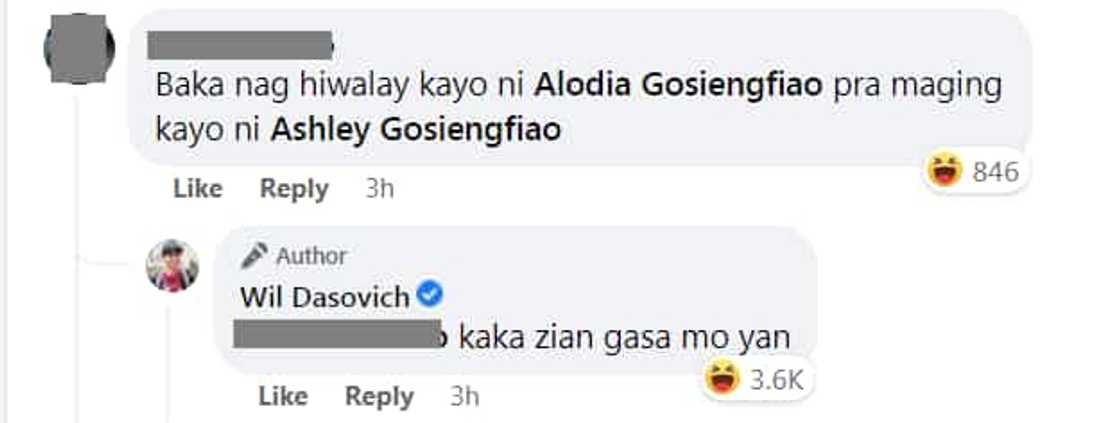The image size is (1120, 423).
Task: Open the Wil Dasovich profile name
Action: (324, 297)
